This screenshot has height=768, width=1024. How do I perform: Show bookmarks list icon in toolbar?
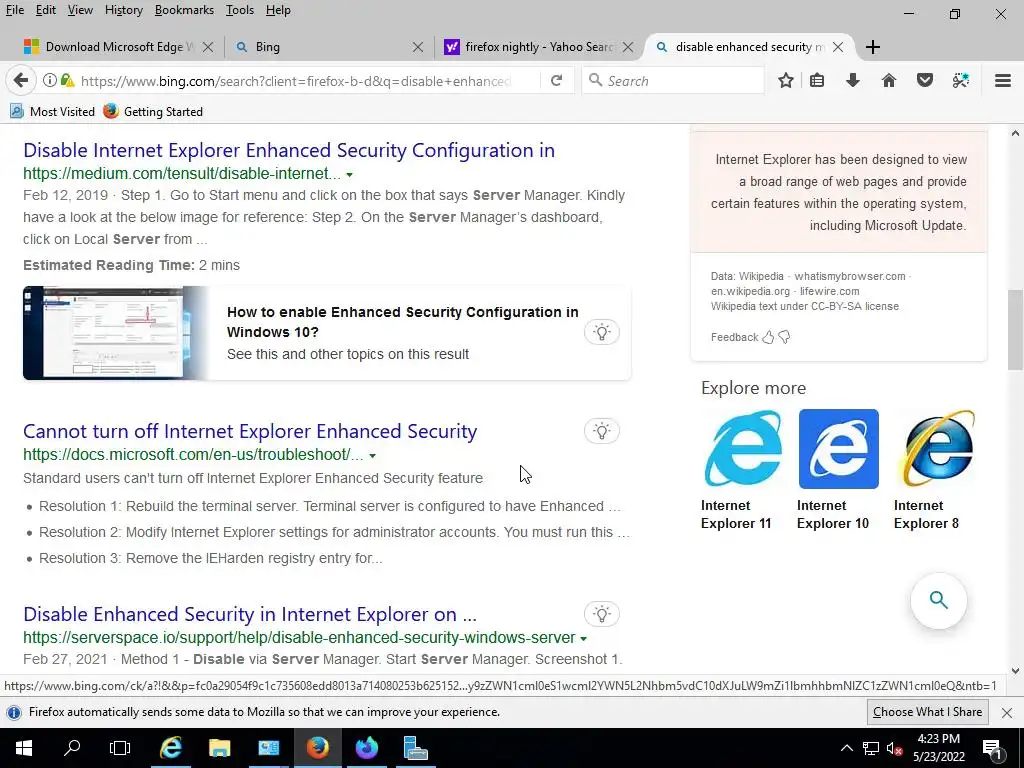click(x=817, y=80)
